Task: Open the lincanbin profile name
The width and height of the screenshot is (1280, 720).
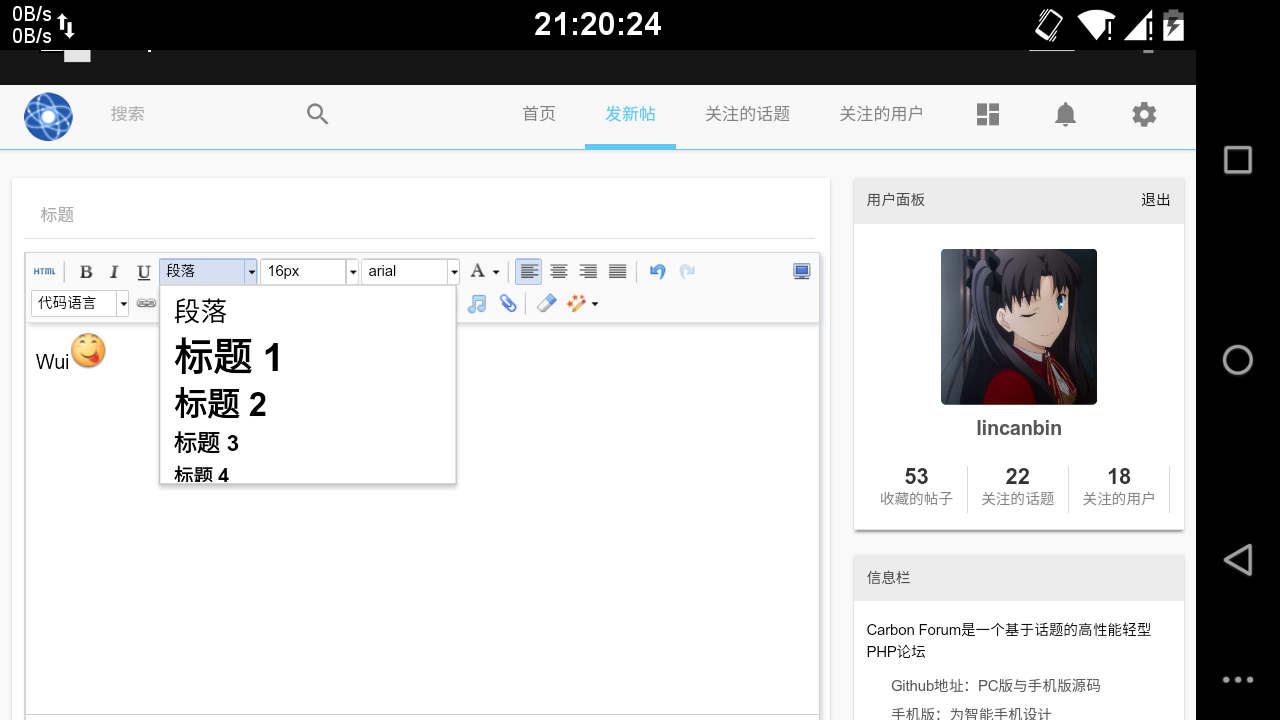Action: [1019, 428]
